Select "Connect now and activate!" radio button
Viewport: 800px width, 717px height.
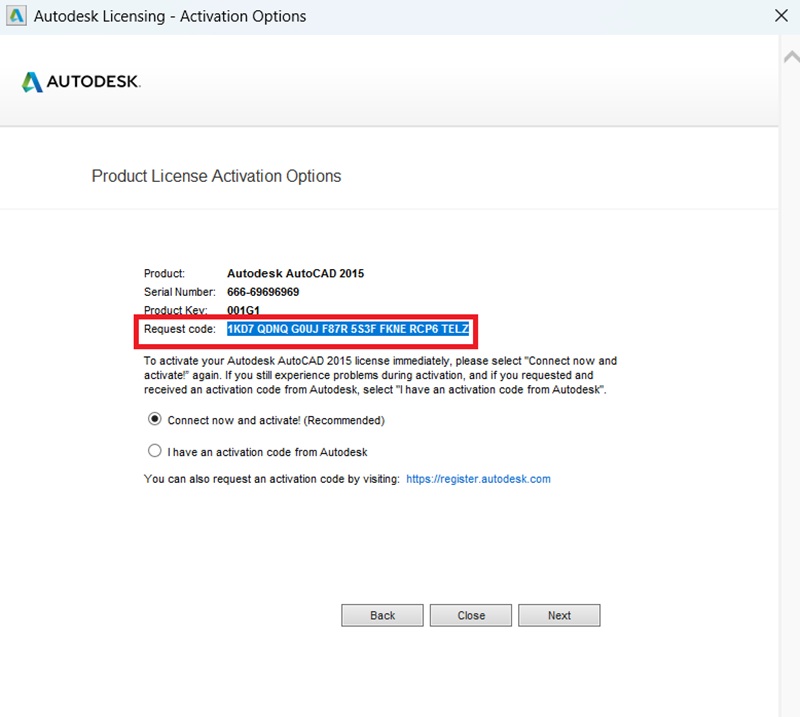[x=155, y=420]
